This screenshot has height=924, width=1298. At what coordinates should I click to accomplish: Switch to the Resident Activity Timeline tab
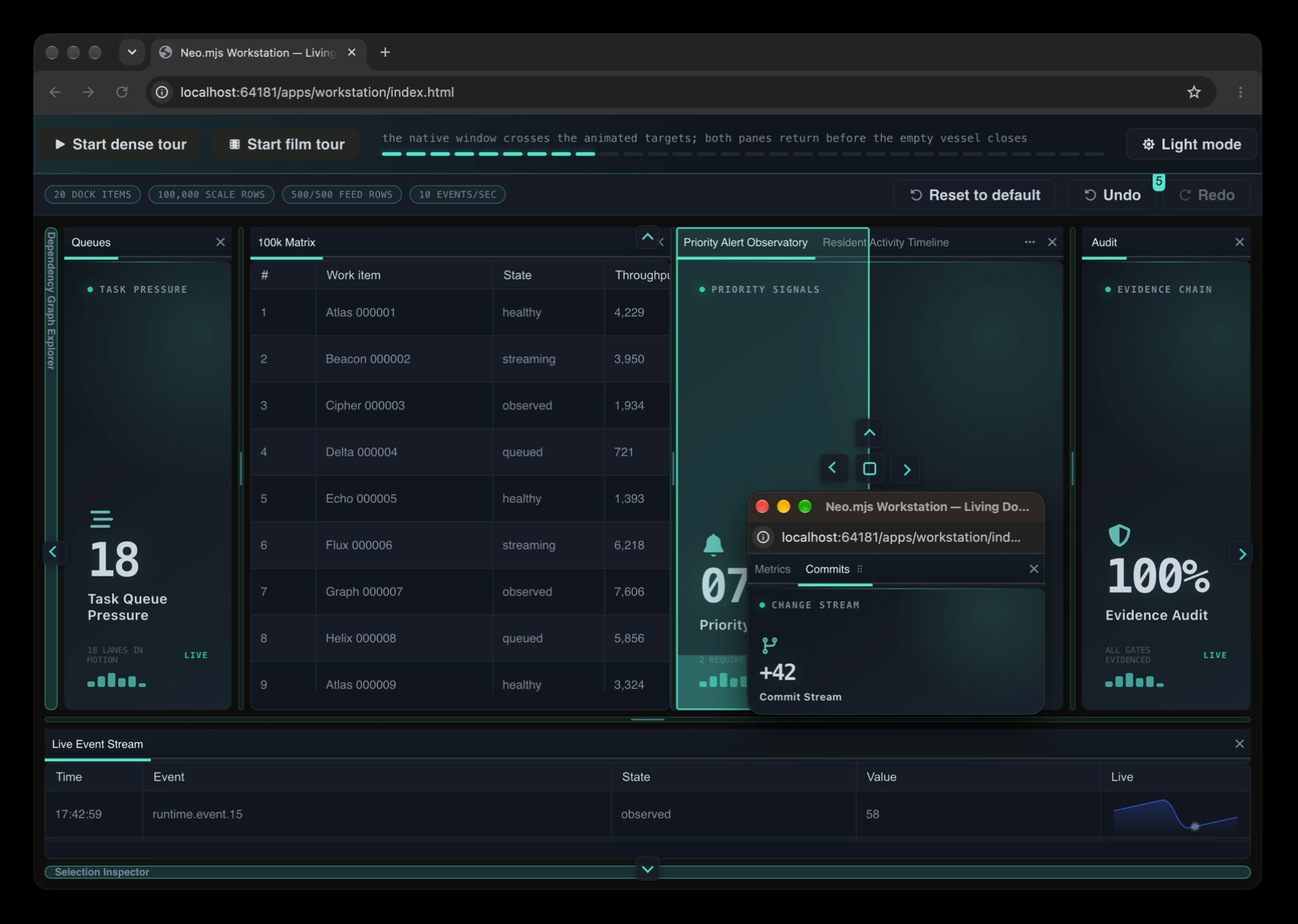[886, 242]
